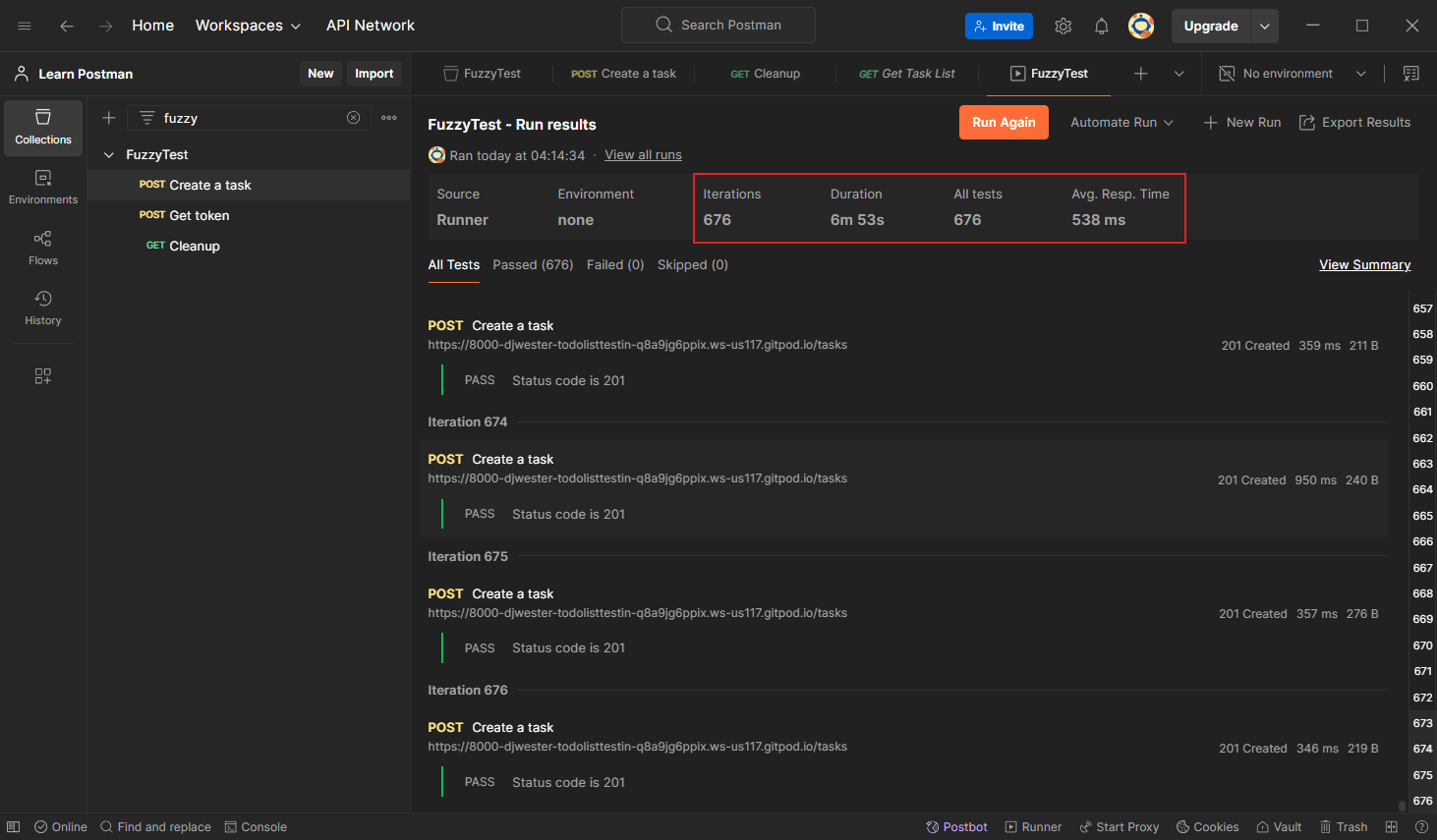Focus the Search Postman field

coord(718,26)
